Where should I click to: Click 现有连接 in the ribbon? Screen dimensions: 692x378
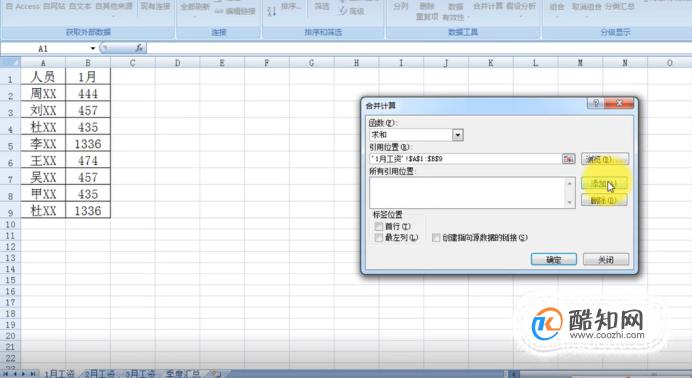click(x=155, y=6)
